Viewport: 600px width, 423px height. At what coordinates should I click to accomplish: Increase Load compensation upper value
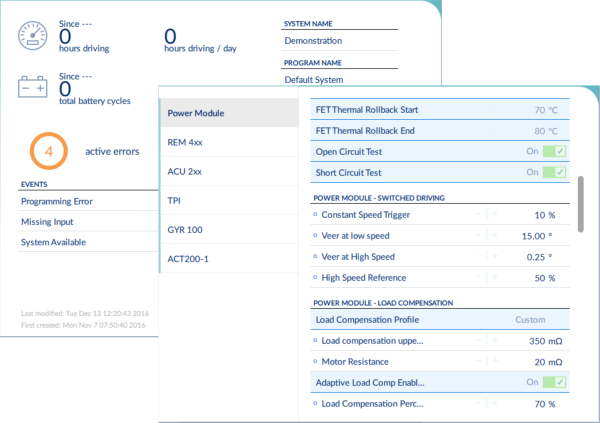495,340
